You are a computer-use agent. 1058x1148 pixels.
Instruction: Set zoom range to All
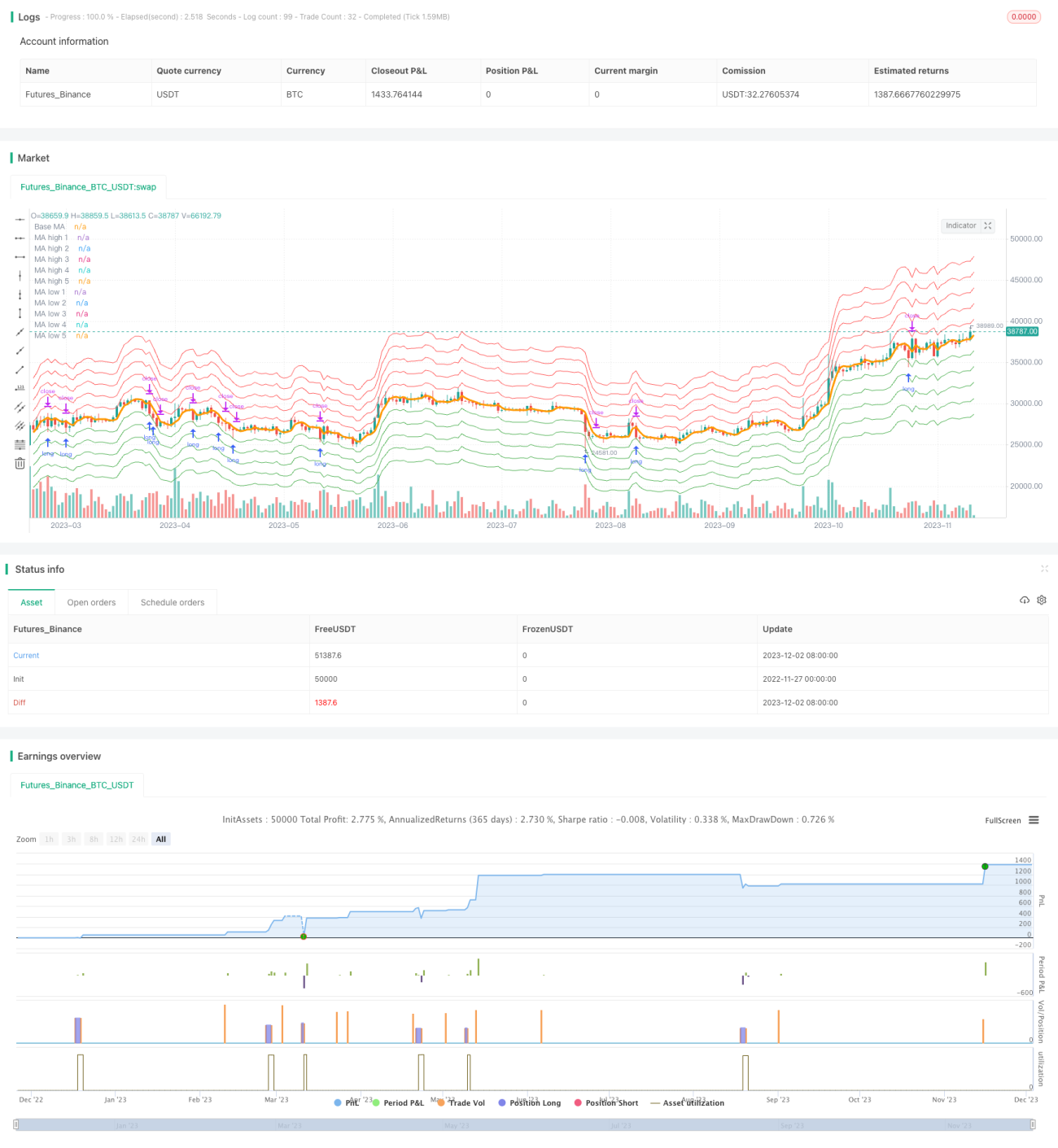(161, 839)
